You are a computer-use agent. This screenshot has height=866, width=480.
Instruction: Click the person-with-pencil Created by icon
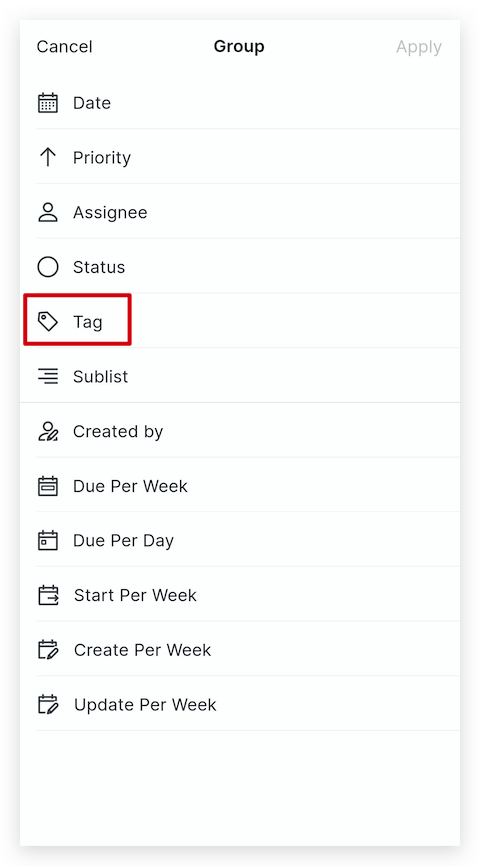[x=48, y=431]
